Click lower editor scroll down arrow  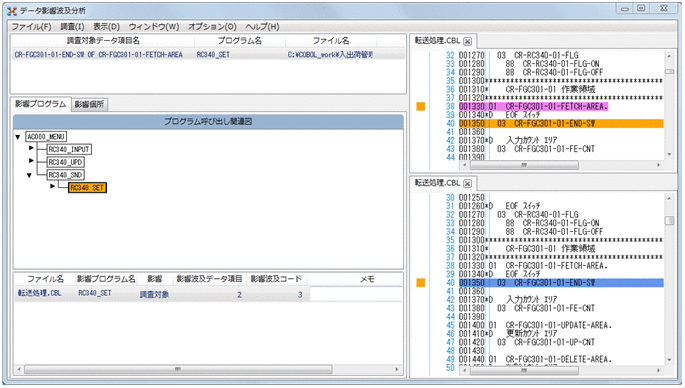(669, 360)
